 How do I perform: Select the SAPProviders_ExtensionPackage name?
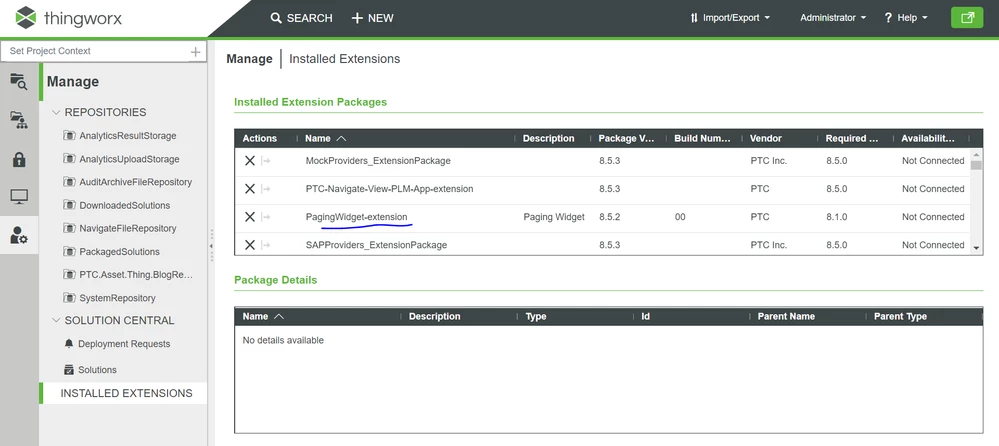pyautogui.click(x=376, y=245)
